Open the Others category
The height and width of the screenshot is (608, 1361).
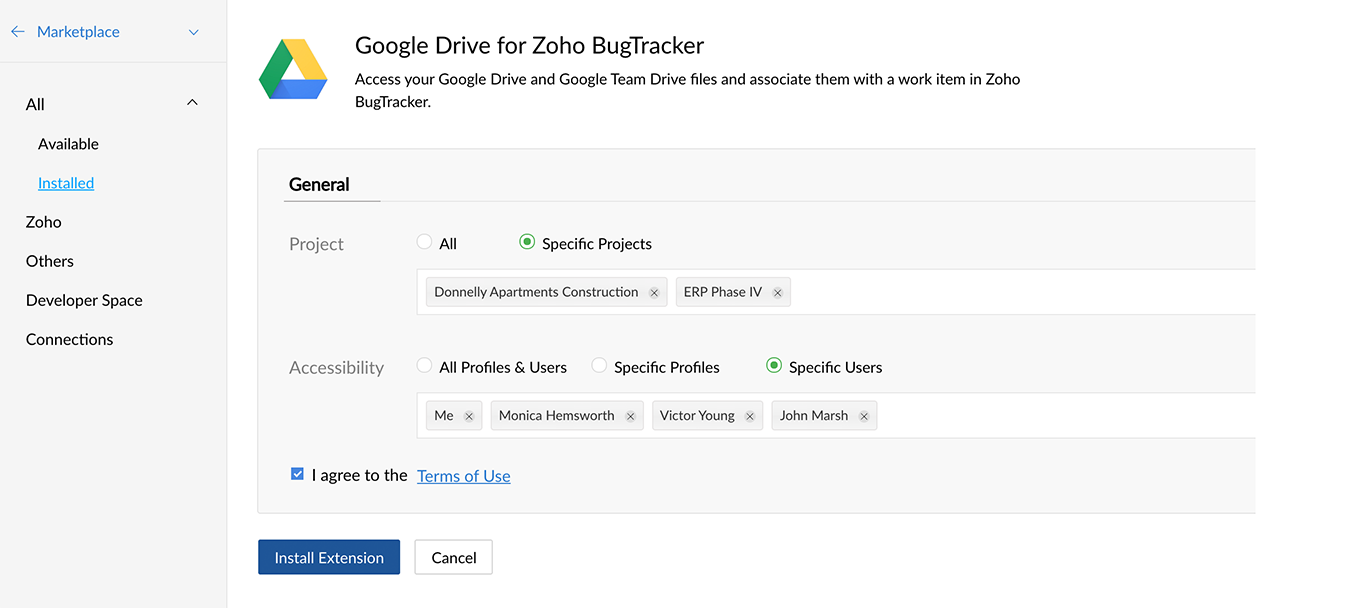point(50,261)
